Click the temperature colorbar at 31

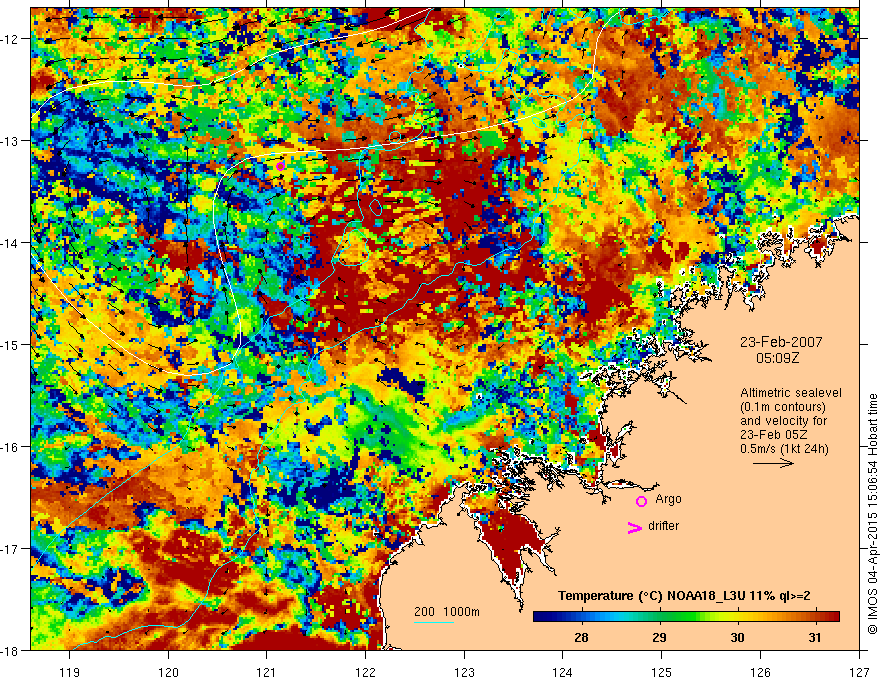coord(815,617)
